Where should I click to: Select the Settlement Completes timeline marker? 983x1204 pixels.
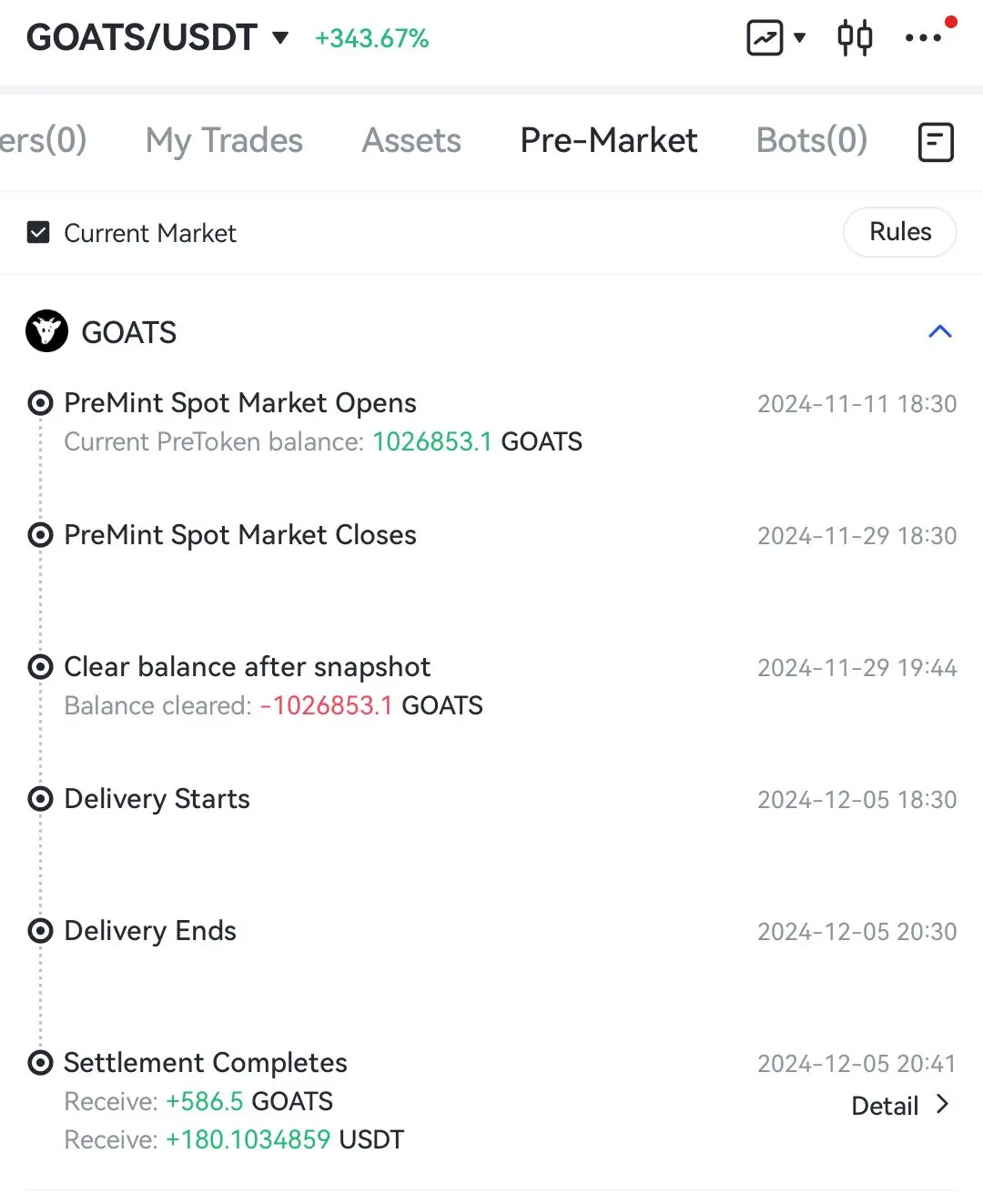pos(40,1062)
